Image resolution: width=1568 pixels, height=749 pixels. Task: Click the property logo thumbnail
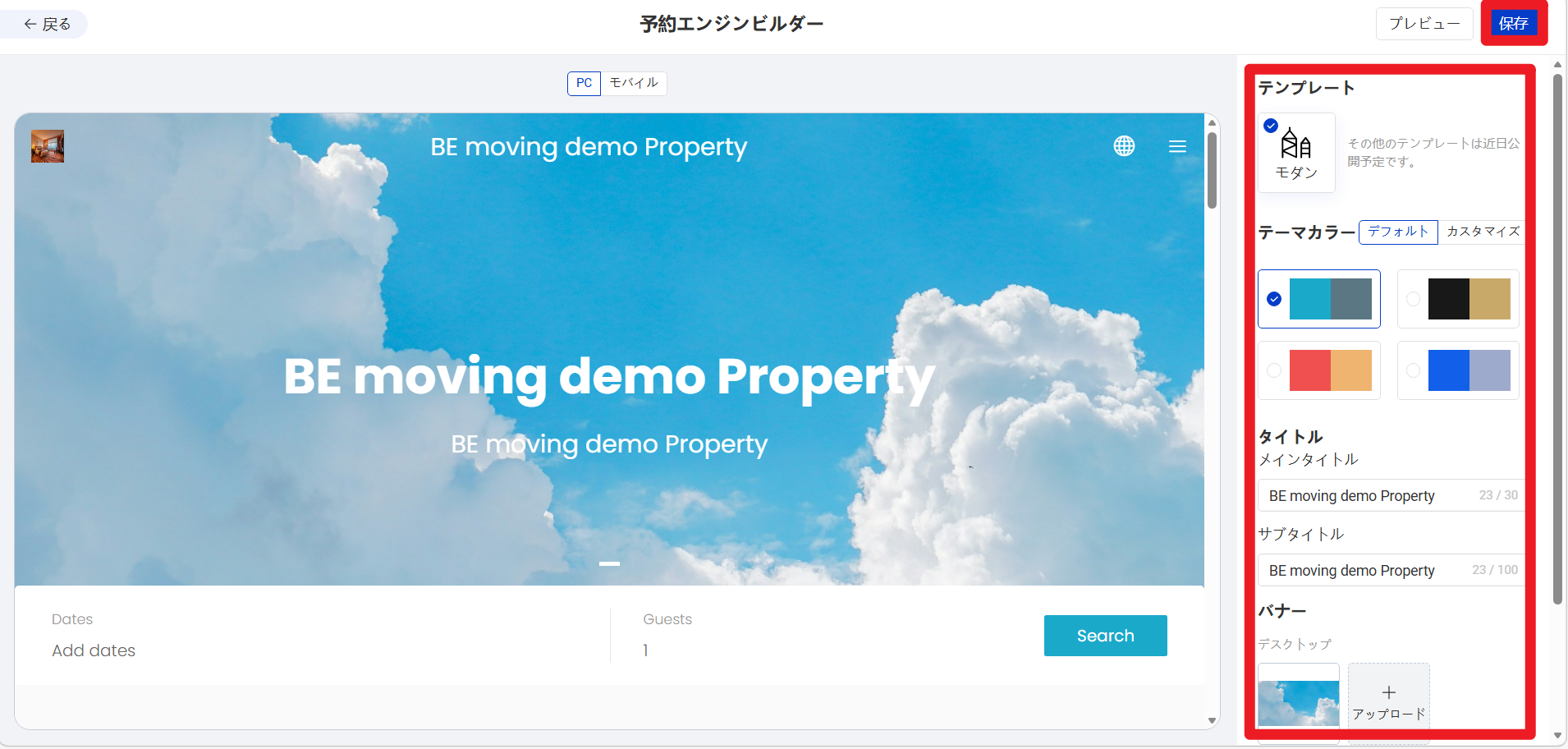click(48, 146)
